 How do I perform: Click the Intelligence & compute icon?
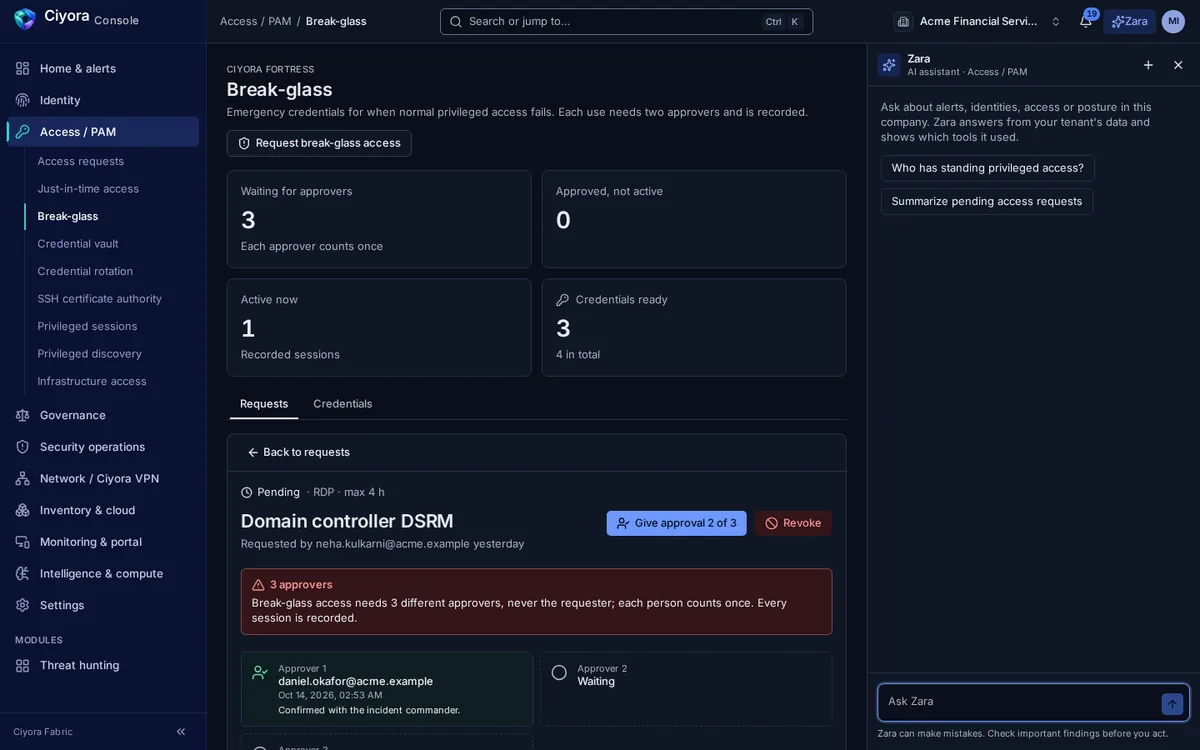(22, 574)
